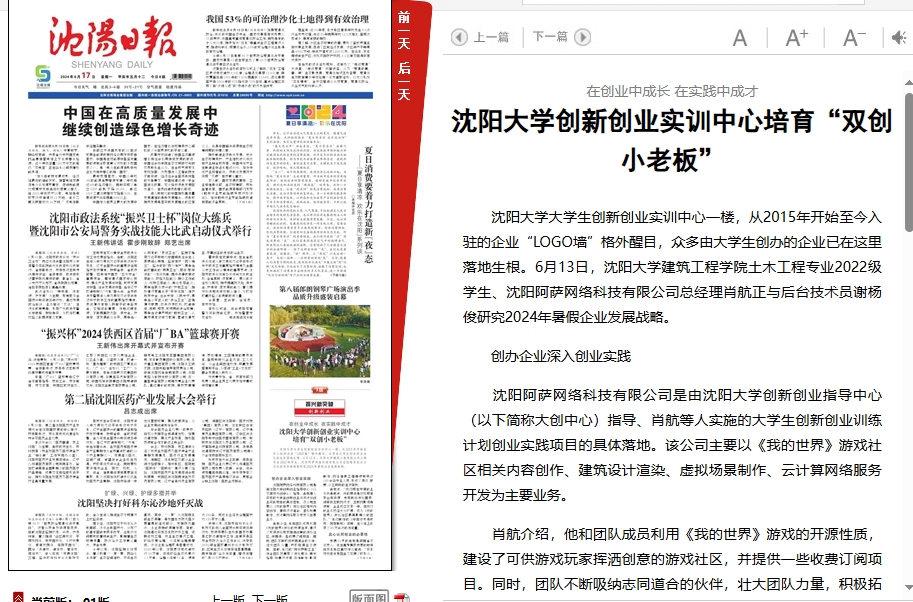The image size is (913, 602).
Task: Click the 沈阳日报 masthead logo
Action: click(112, 36)
